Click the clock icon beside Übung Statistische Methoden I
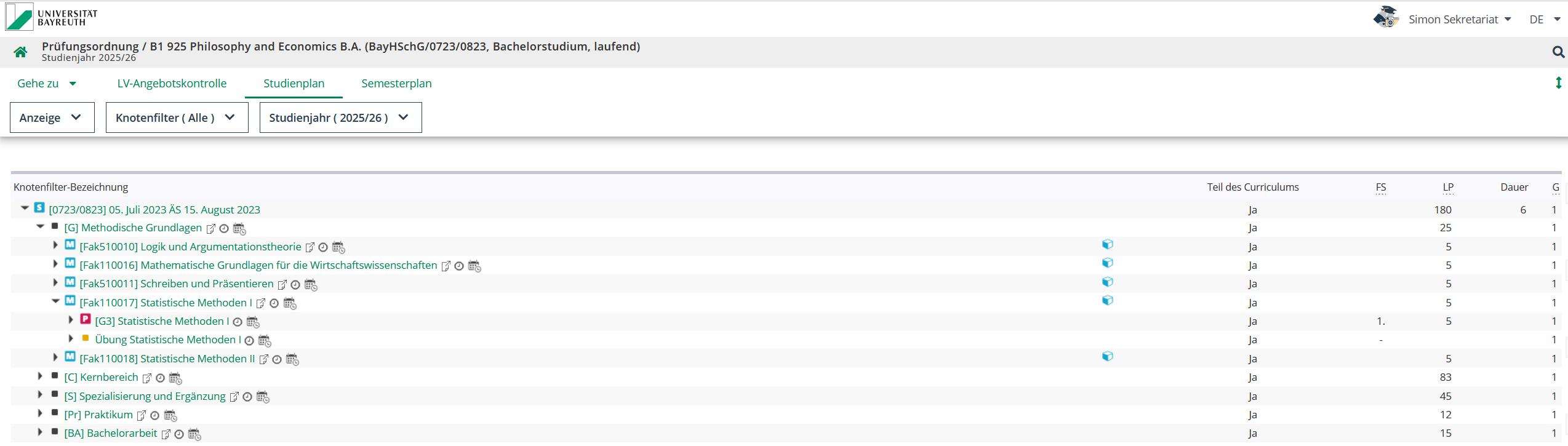Viewport: 1568px width, 446px height. pyautogui.click(x=249, y=341)
